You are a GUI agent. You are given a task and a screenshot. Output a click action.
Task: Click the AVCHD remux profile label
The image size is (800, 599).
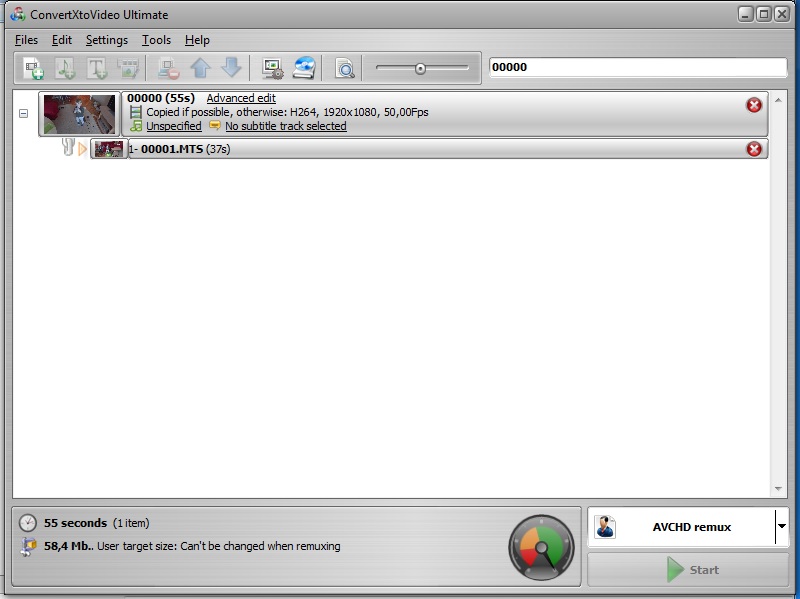691,527
